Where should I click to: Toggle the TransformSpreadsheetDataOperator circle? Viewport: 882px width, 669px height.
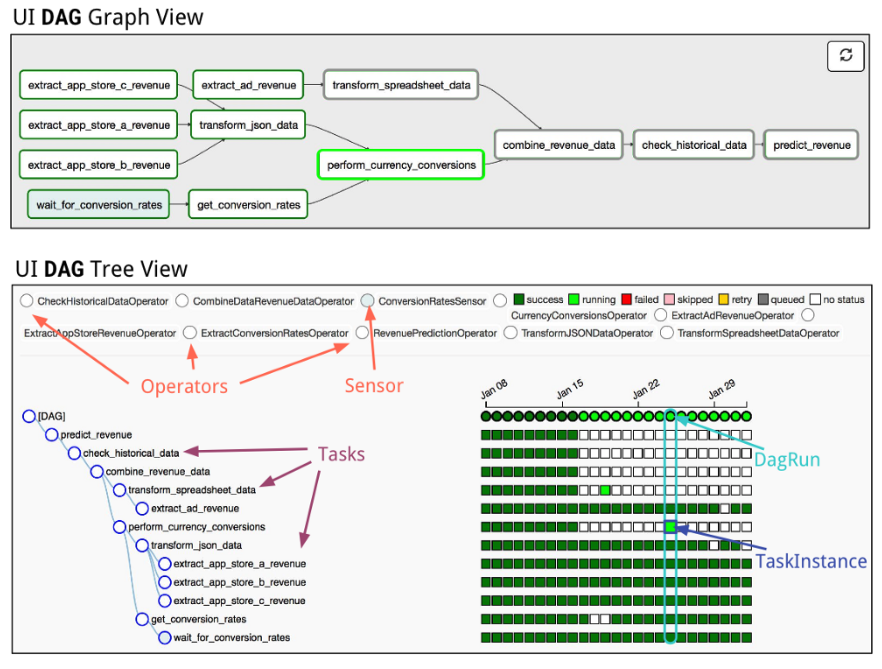(667, 333)
